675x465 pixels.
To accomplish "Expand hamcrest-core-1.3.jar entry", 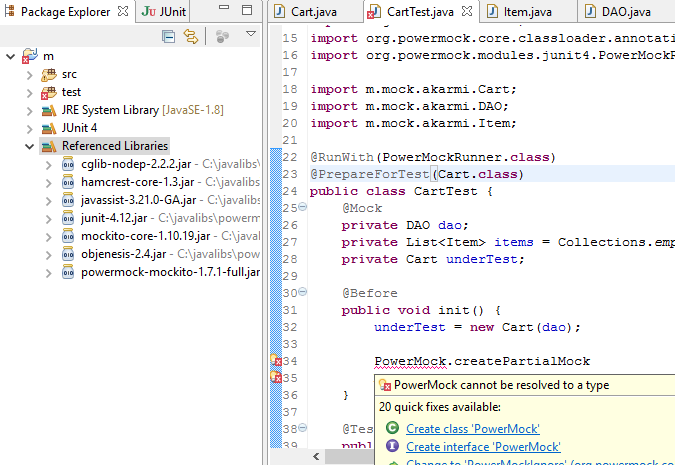I will (49, 183).
